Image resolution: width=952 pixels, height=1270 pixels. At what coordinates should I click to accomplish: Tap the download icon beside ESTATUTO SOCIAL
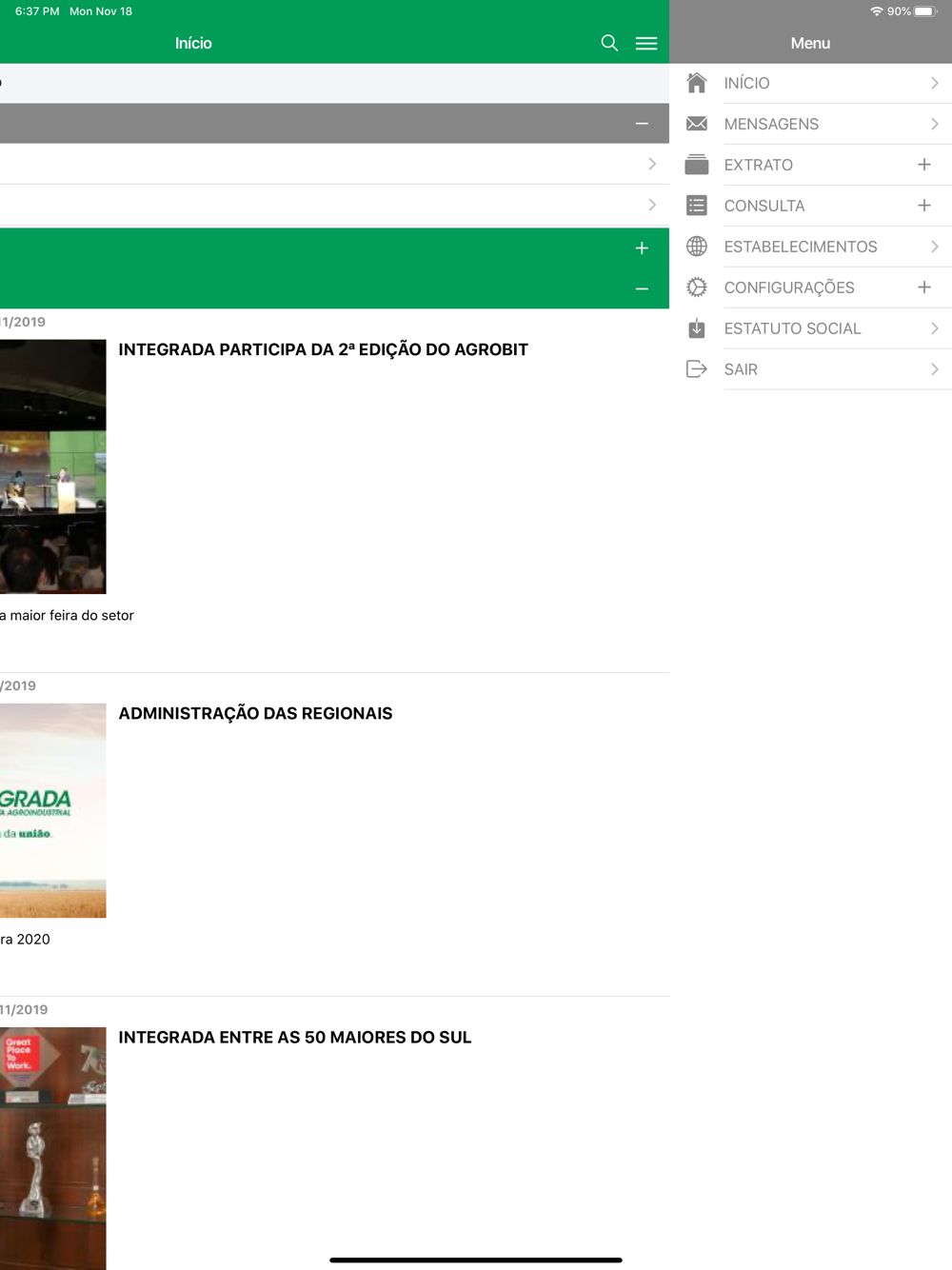pos(697,327)
